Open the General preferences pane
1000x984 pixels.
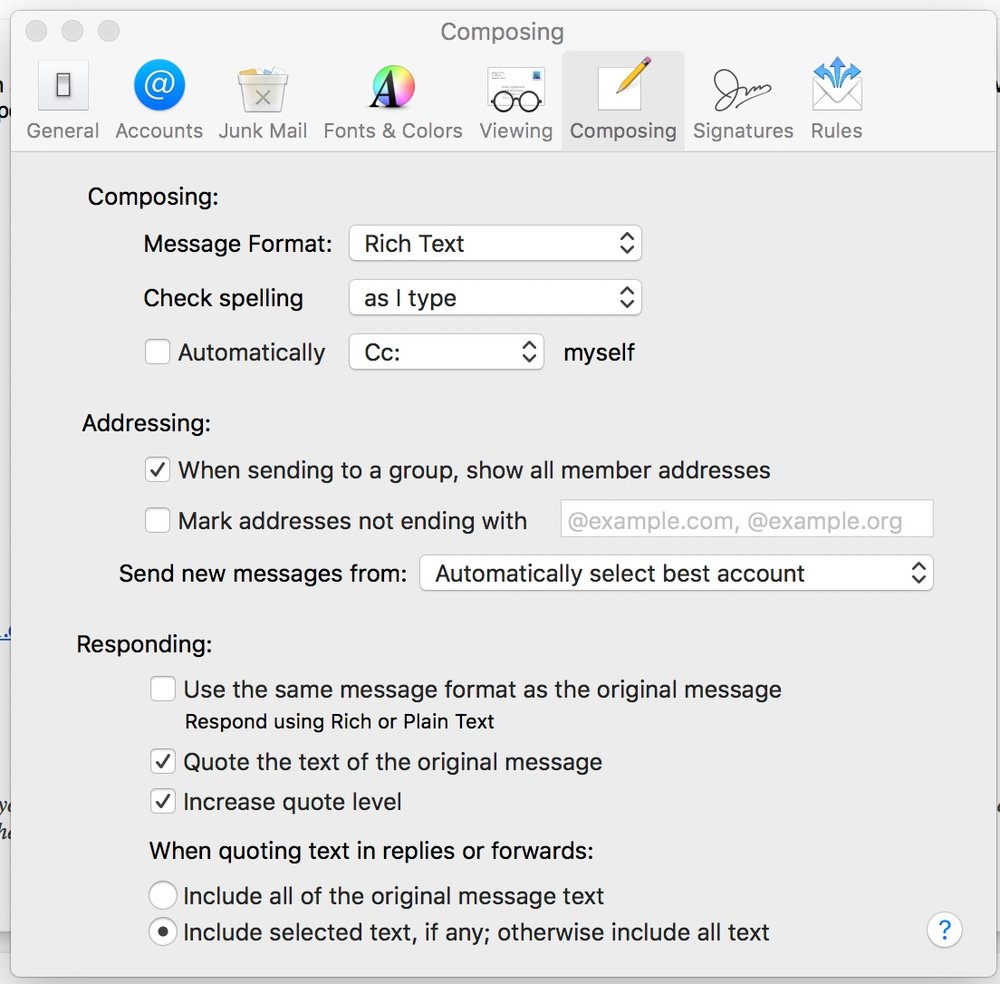(62, 100)
